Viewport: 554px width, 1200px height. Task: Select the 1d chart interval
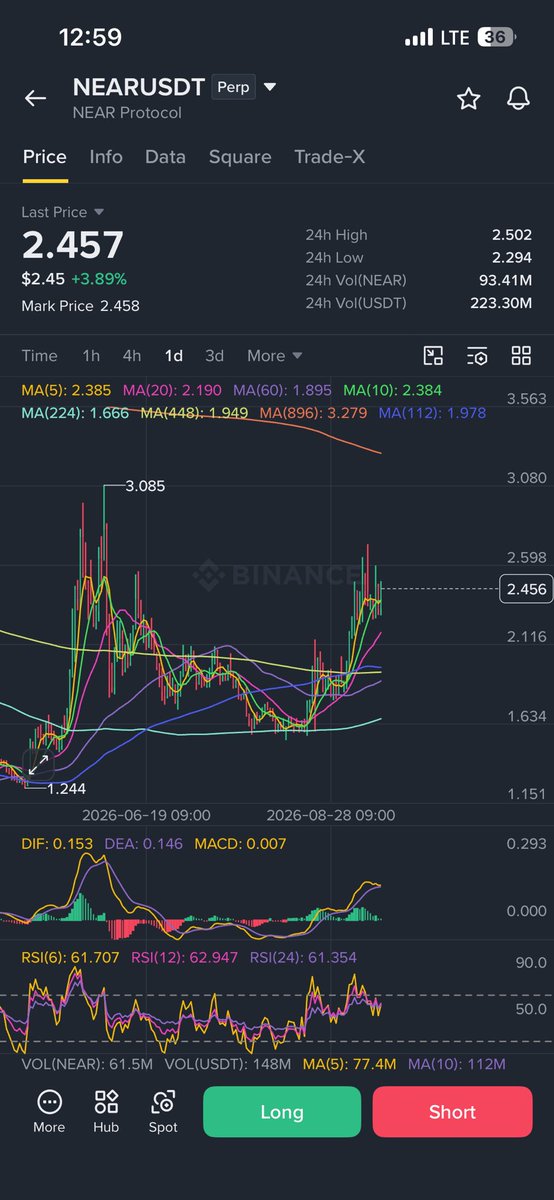174,356
